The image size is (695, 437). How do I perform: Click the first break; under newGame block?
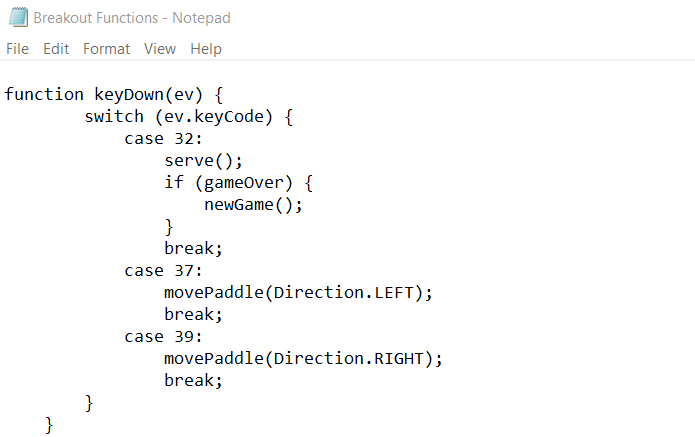(193, 248)
